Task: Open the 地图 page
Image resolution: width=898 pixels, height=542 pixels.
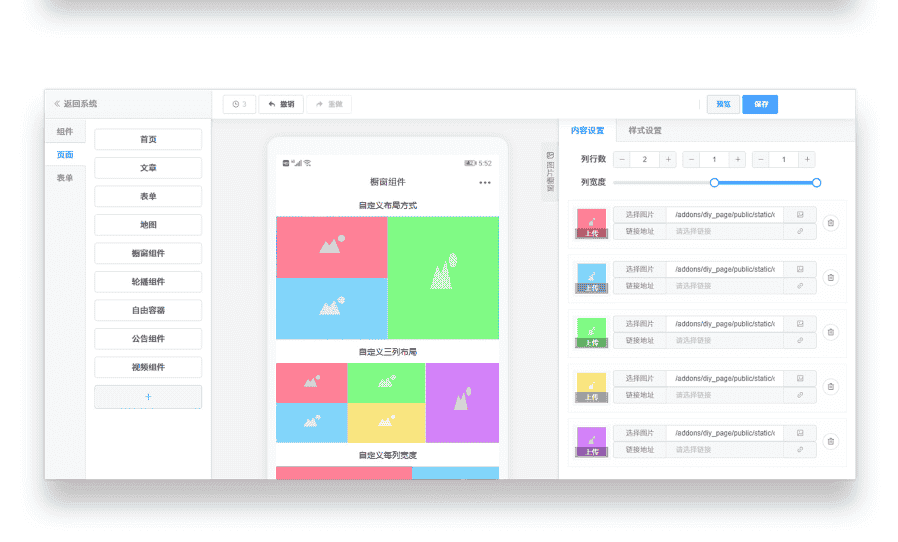Action: (148, 225)
